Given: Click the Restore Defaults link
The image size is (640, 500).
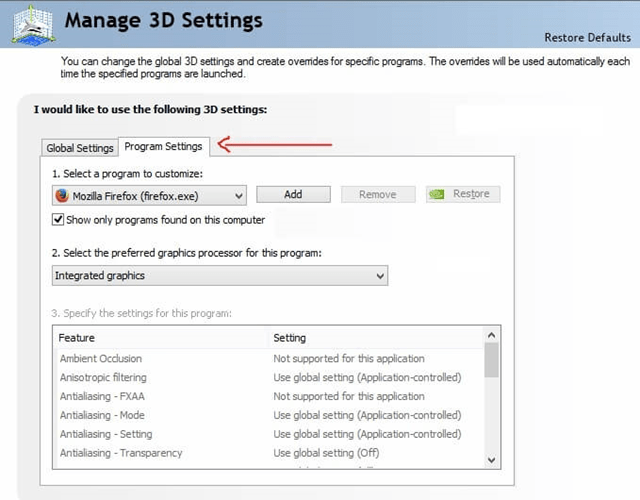Looking at the screenshot, I should 586,38.
